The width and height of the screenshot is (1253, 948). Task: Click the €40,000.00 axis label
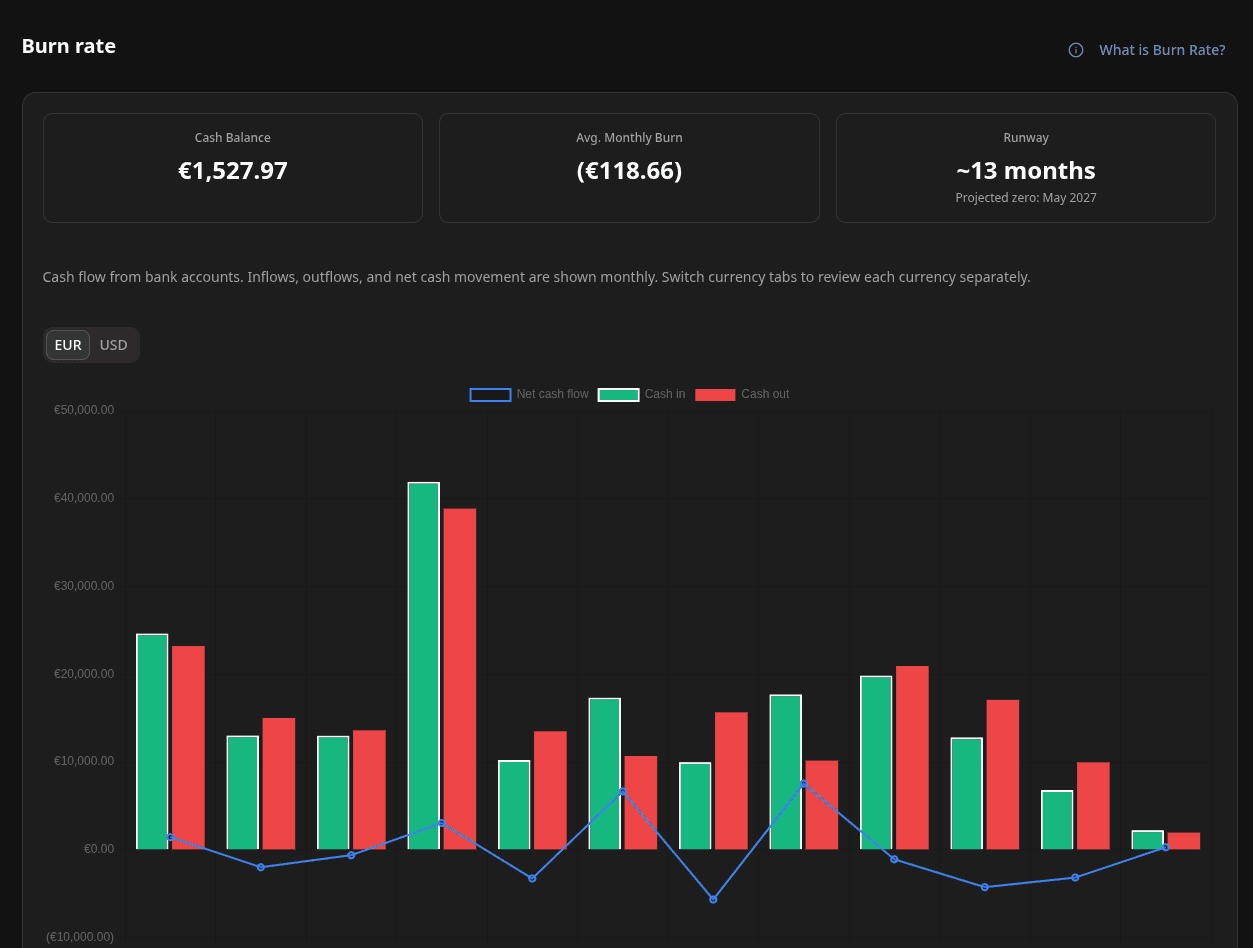[84, 498]
